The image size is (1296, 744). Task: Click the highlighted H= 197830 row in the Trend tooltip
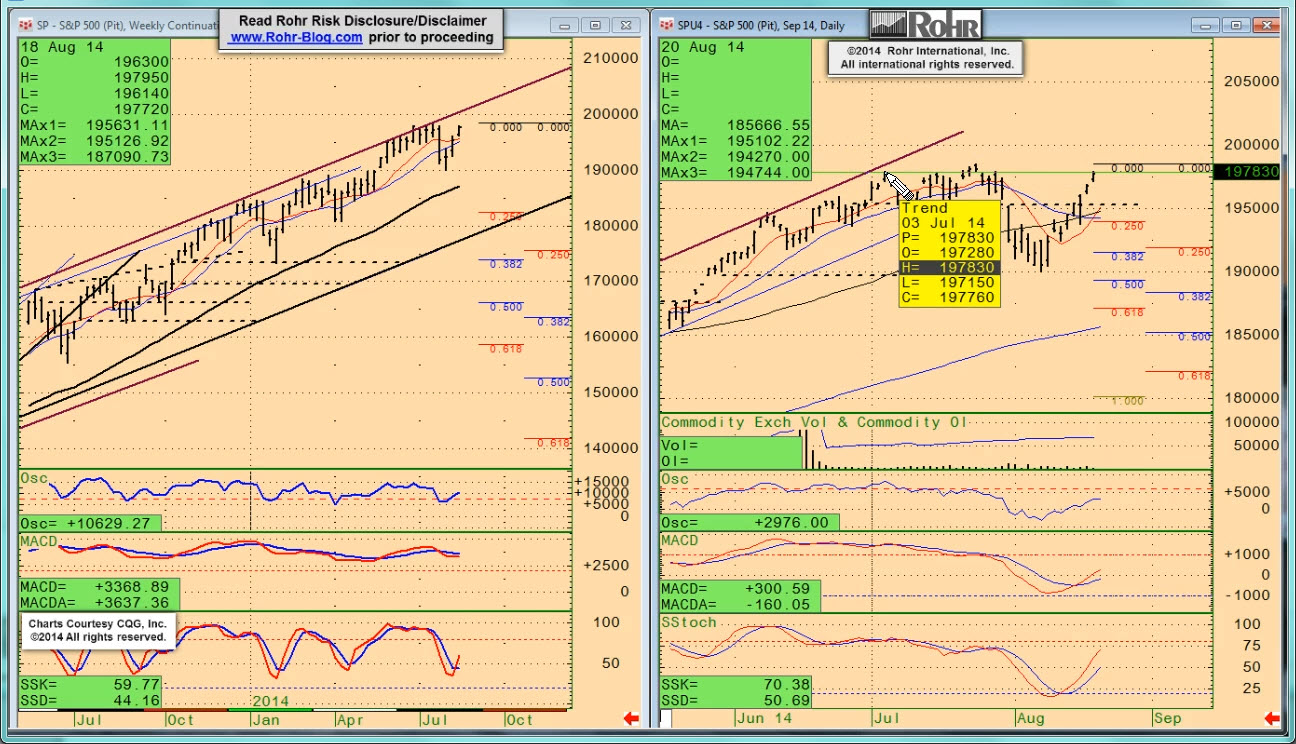[x=949, y=268]
